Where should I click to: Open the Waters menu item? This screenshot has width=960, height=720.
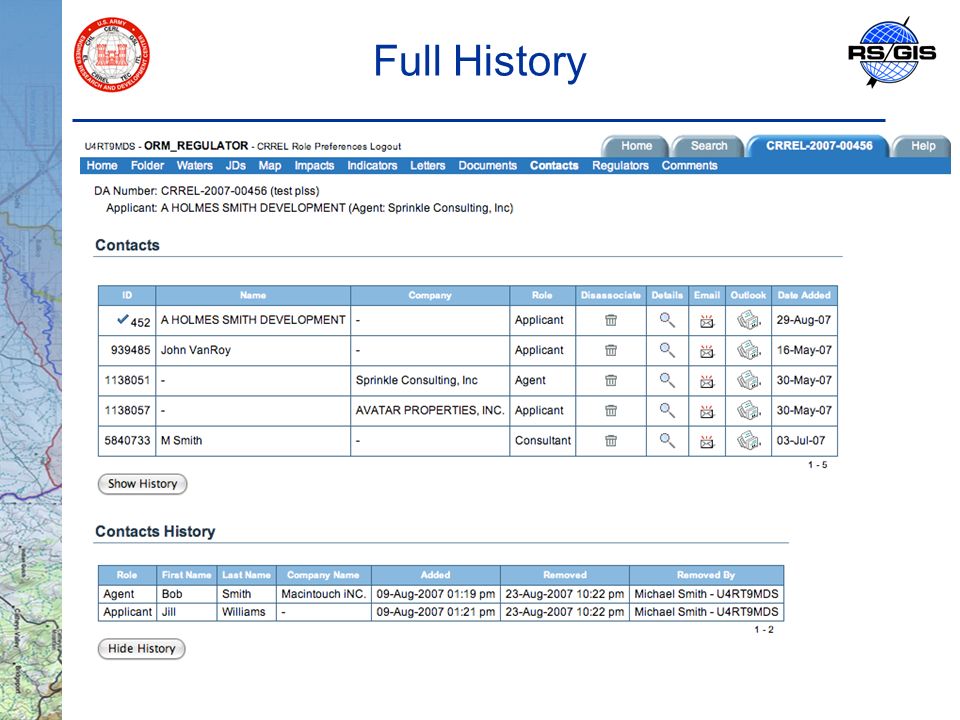click(x=194, y=165)
